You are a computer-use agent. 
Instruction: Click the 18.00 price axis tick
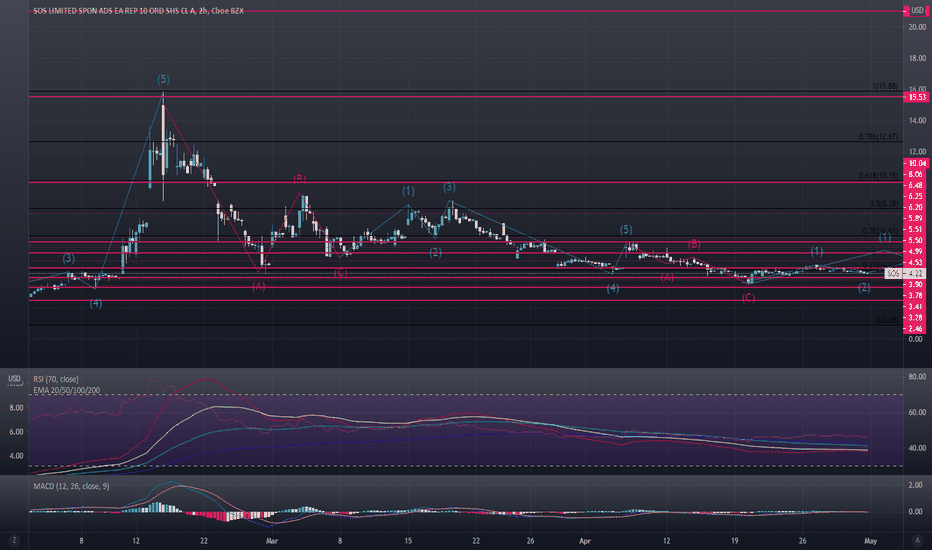[917, 58]
